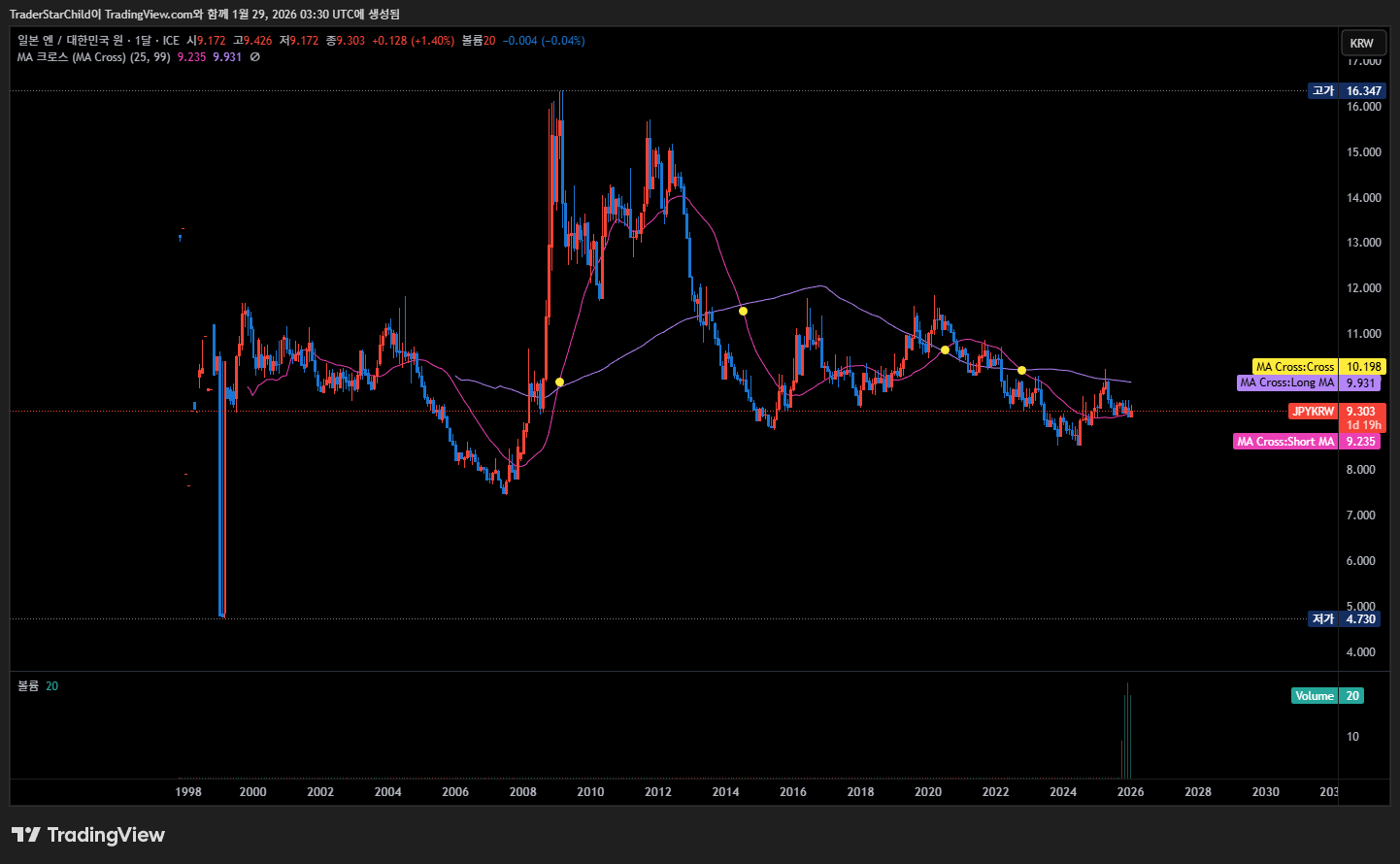Click the 고가 16.347 high price label

(1346, 91)
